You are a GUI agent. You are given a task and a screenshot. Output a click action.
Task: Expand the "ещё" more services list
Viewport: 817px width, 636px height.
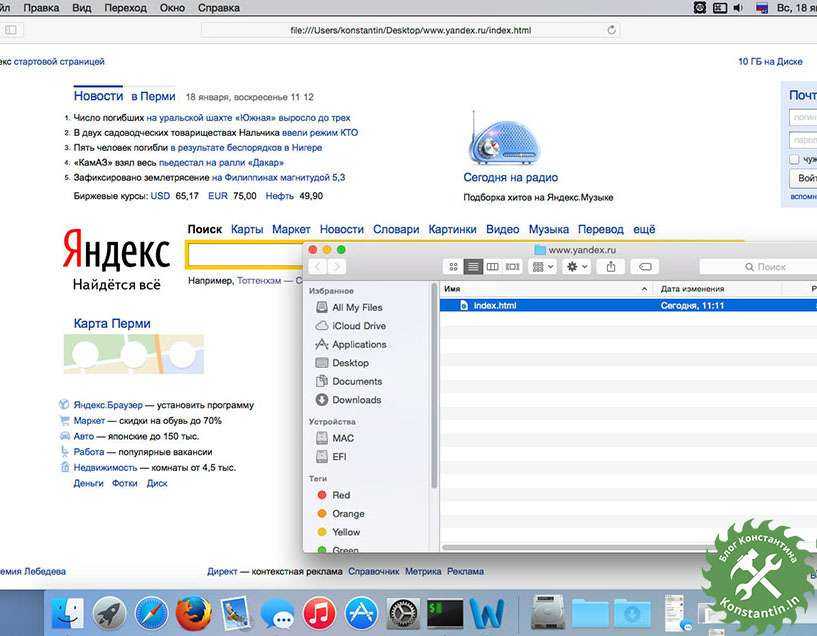coord(644,229)
